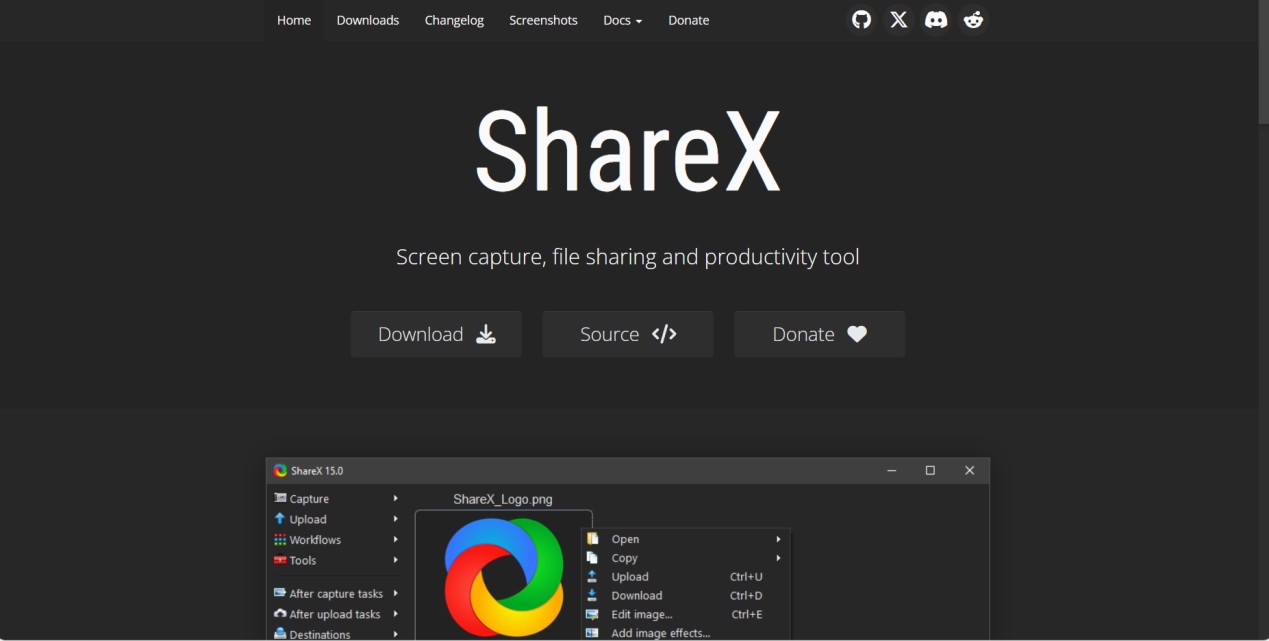
Task: Select Edit image... in context menu
Action: 686,614
